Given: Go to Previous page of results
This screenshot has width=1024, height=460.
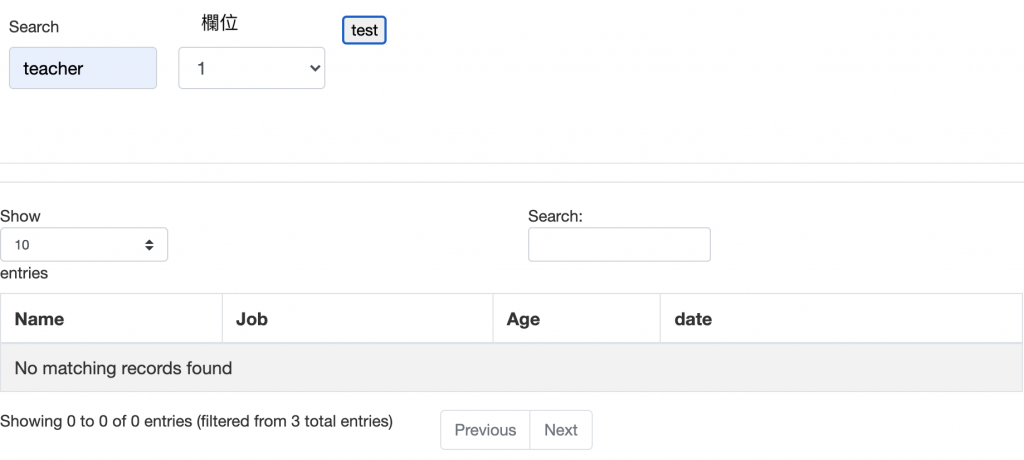Looking at the screenshot, I should (x=485, y=430).
